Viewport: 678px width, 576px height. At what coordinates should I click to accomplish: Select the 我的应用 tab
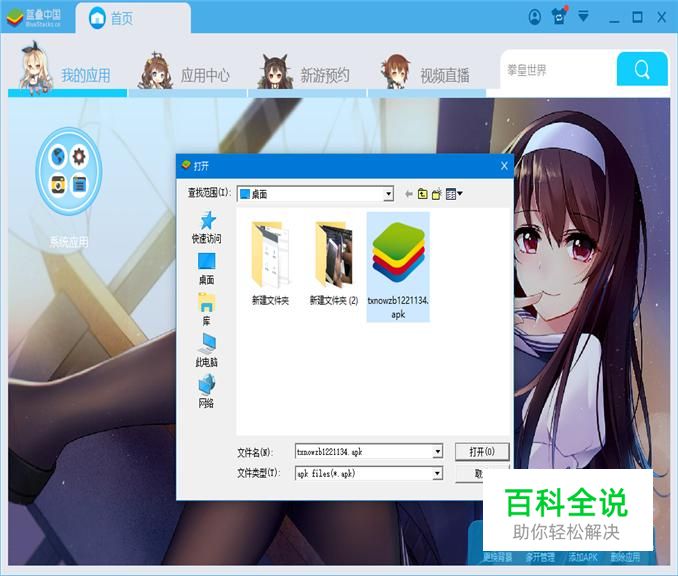tap(67, 71)
